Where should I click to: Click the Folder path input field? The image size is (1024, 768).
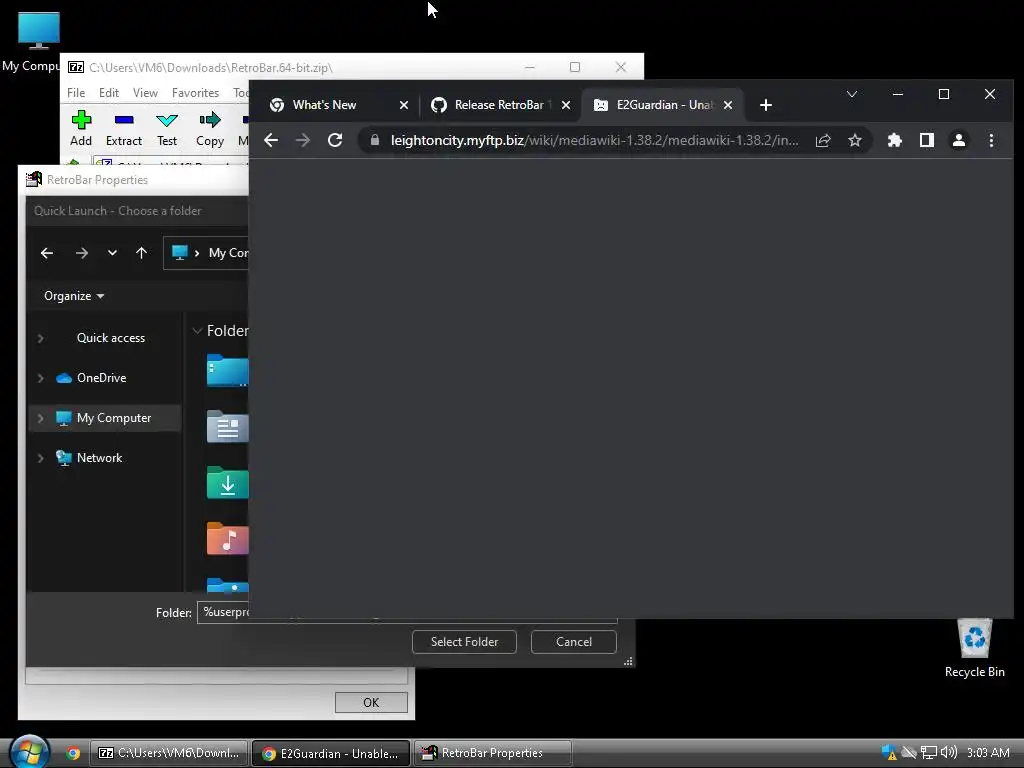point(407,613)
